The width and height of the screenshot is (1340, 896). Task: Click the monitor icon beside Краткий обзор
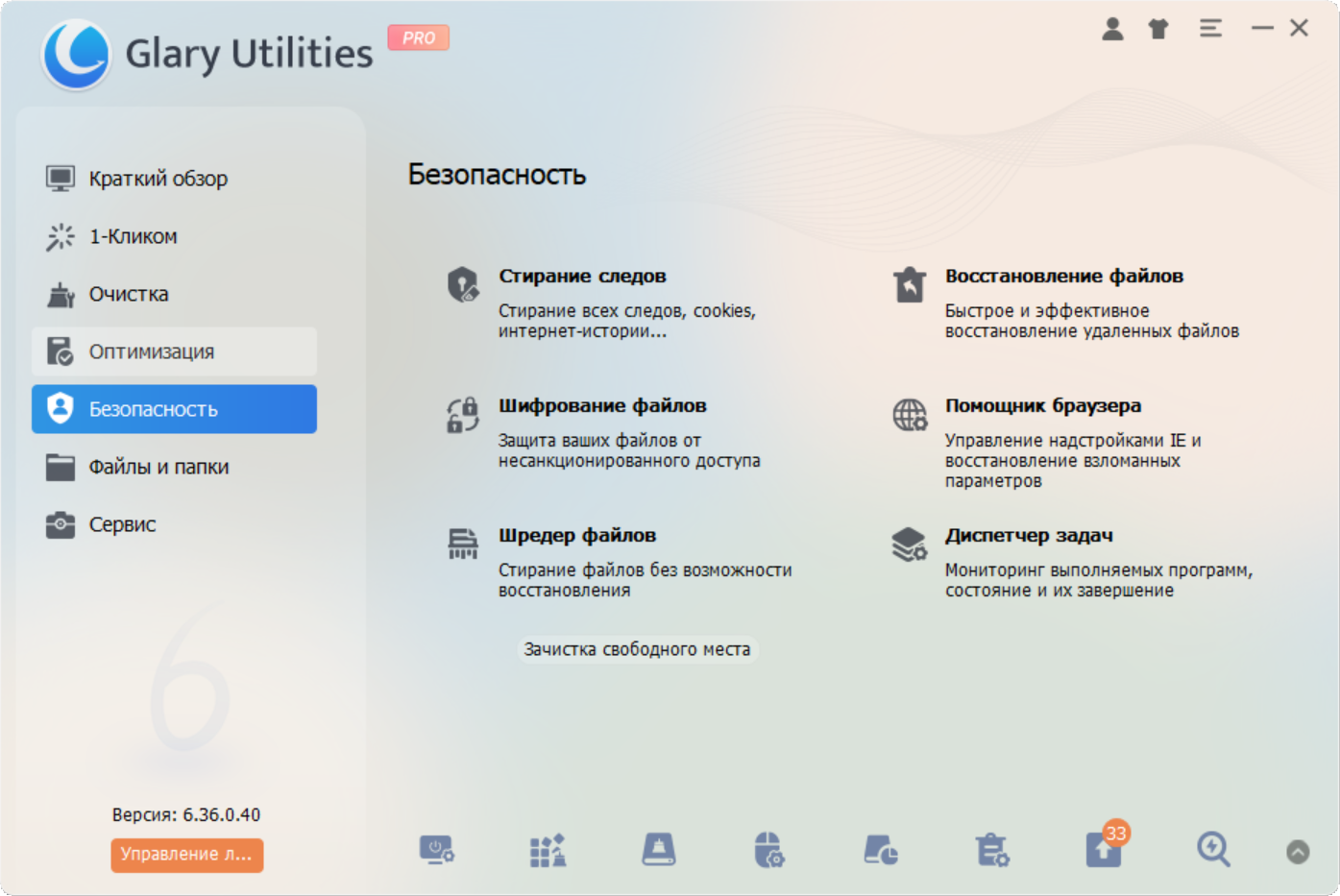tap(61, 179)
